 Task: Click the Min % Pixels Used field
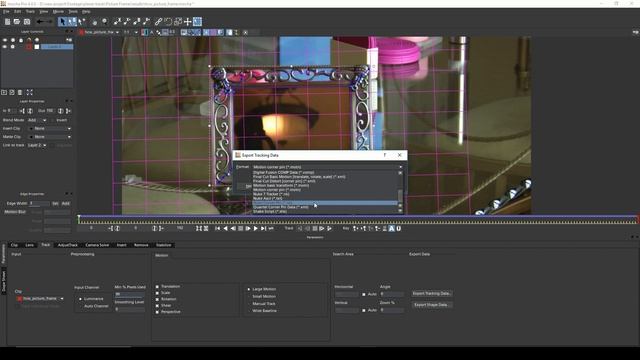click(130, 294)
